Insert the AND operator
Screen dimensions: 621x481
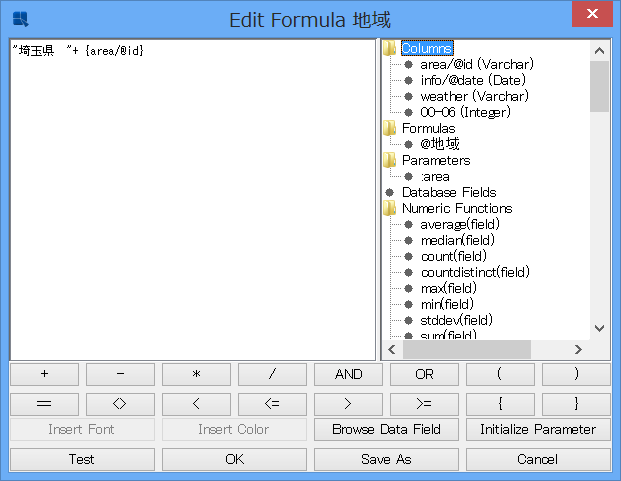click(x=349, y=374)
